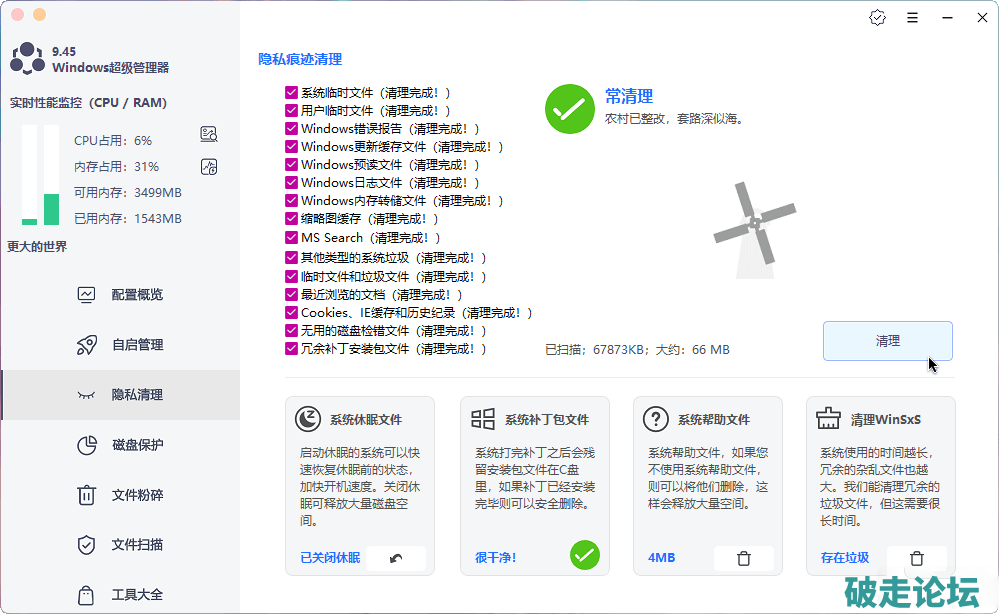Click the 存在垃圾 link
999x614 pixels.
844,558
